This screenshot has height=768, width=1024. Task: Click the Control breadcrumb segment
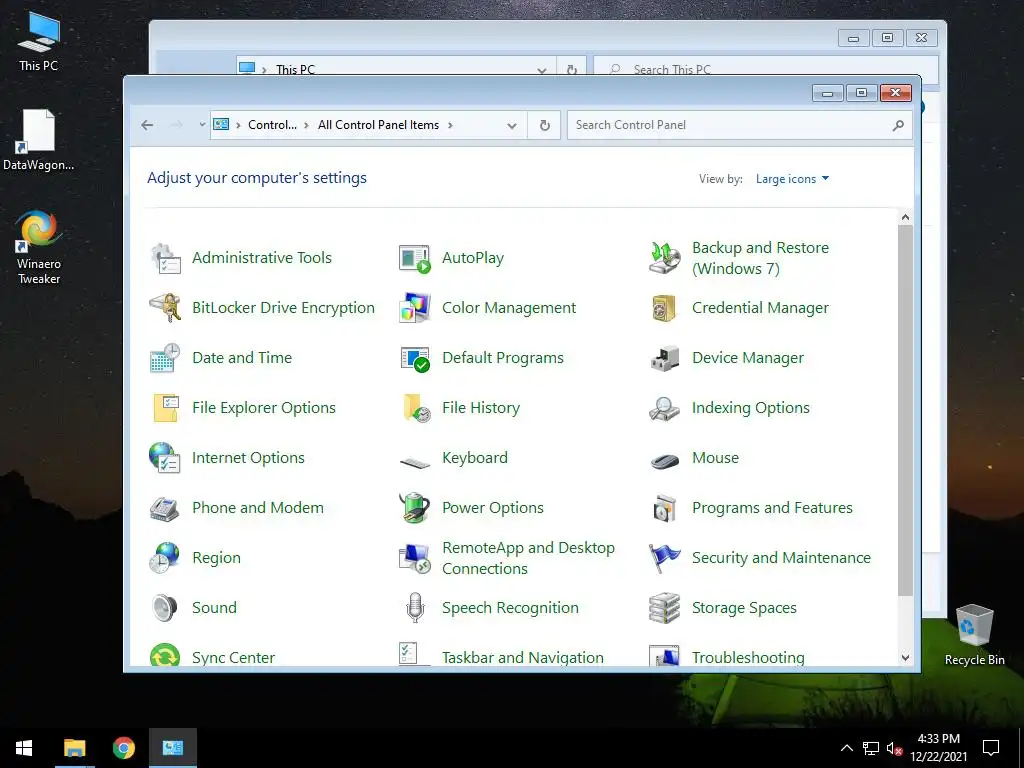click(x=272, y=125)
